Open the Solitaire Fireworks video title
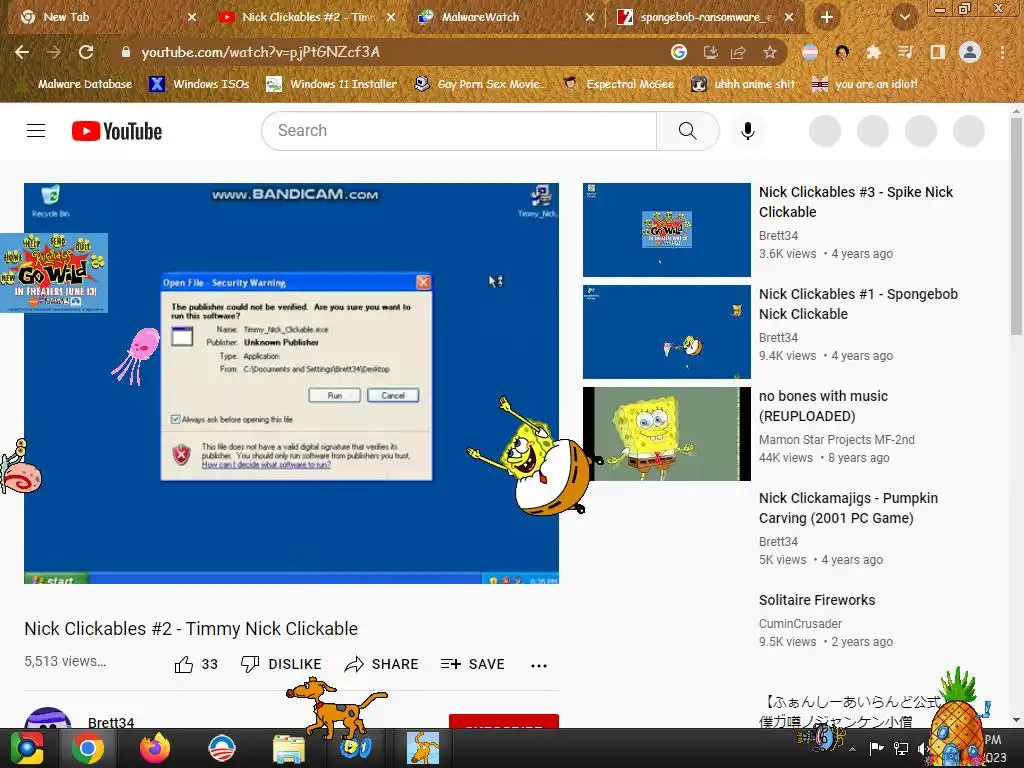 [817, 600]
